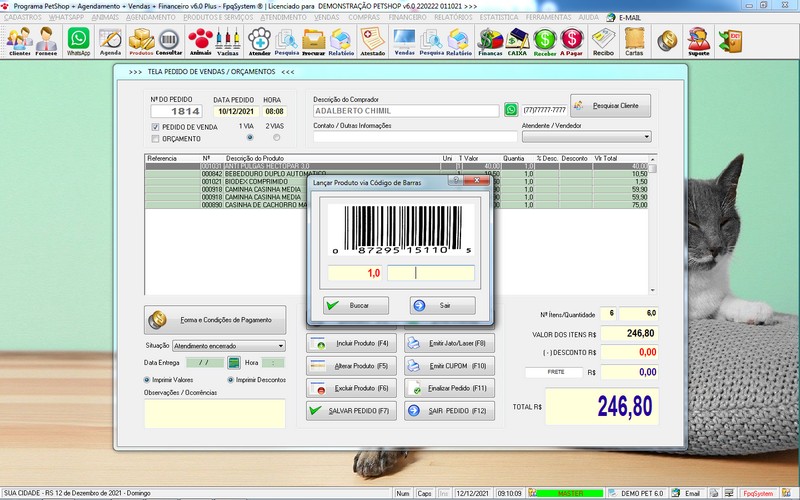Click the Incluir Produto (F4) button

pos(351,343)
